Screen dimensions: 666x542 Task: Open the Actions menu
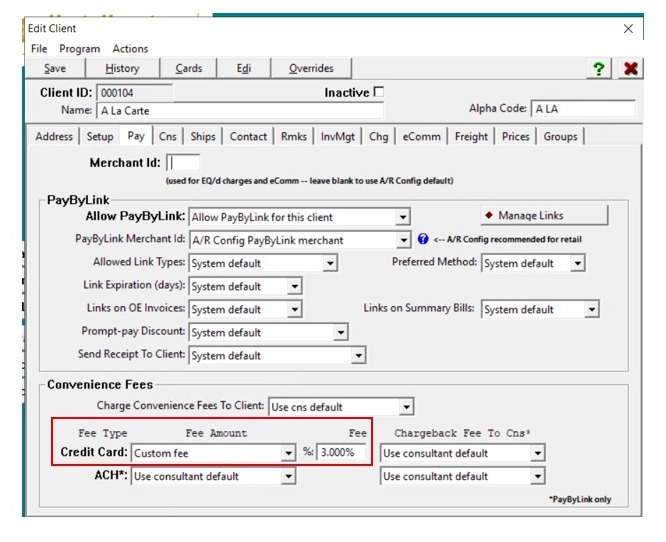130,49
